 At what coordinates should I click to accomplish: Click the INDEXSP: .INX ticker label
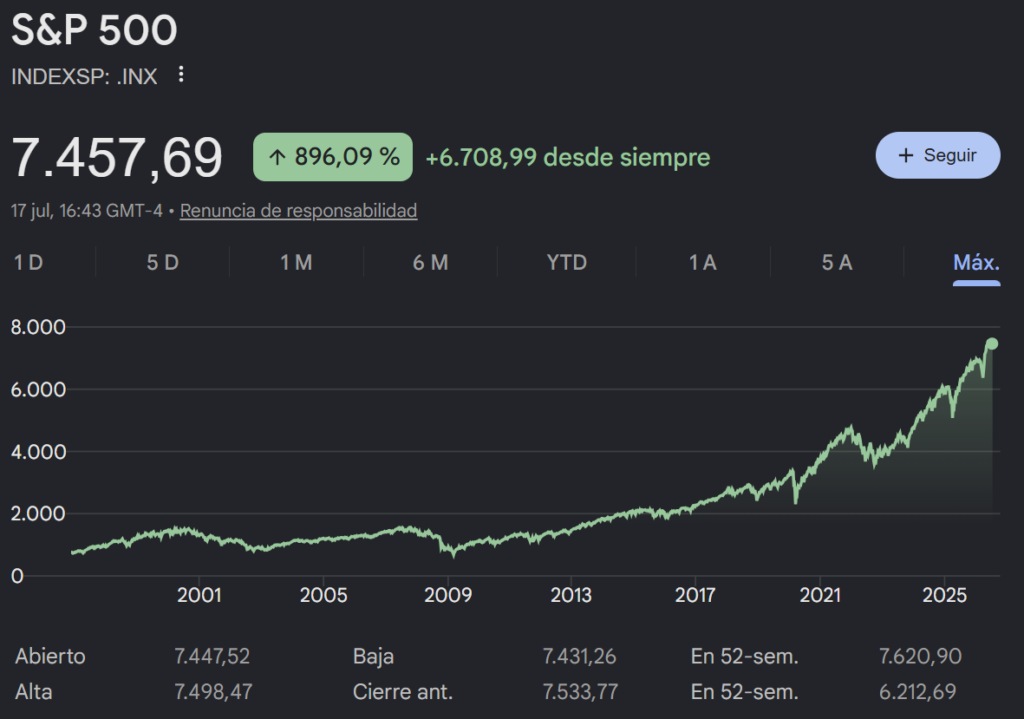(x=84, y=76)
